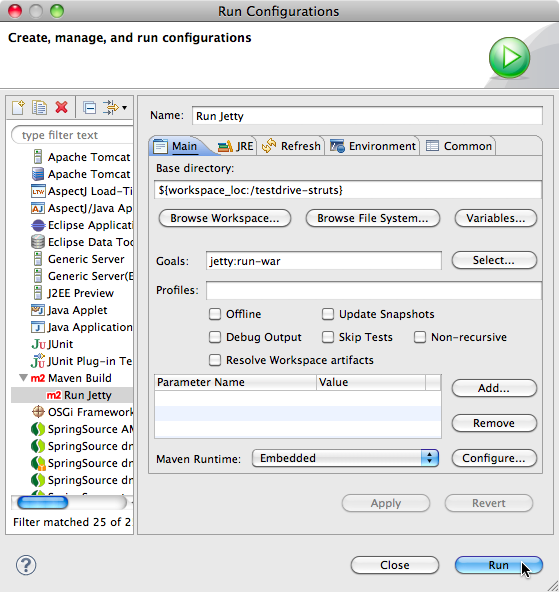Switch to the Common tab
Screen dimensions: 559x592
[459, 146]
